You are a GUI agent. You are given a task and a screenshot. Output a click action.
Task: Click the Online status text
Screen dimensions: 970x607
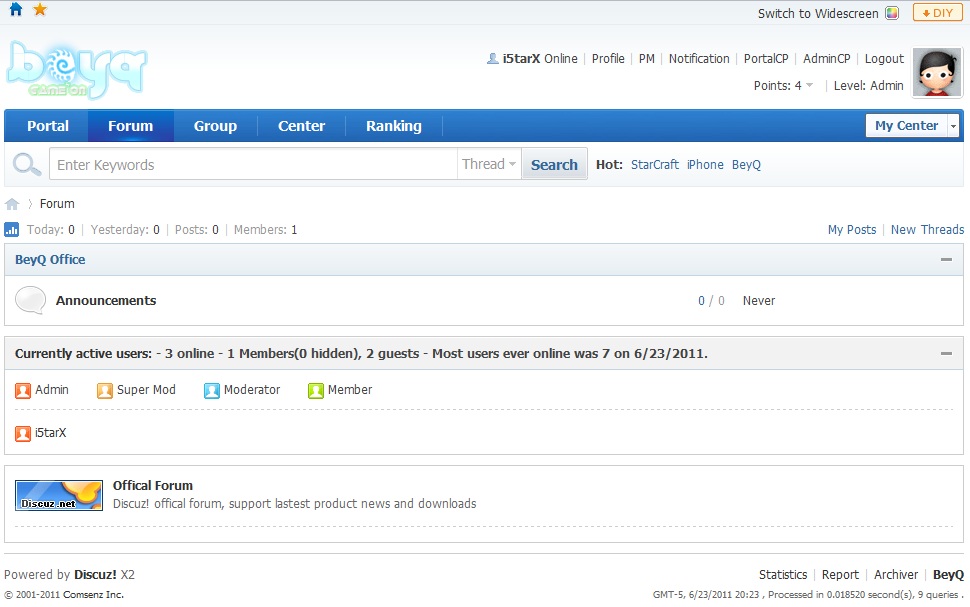(560, 59)
